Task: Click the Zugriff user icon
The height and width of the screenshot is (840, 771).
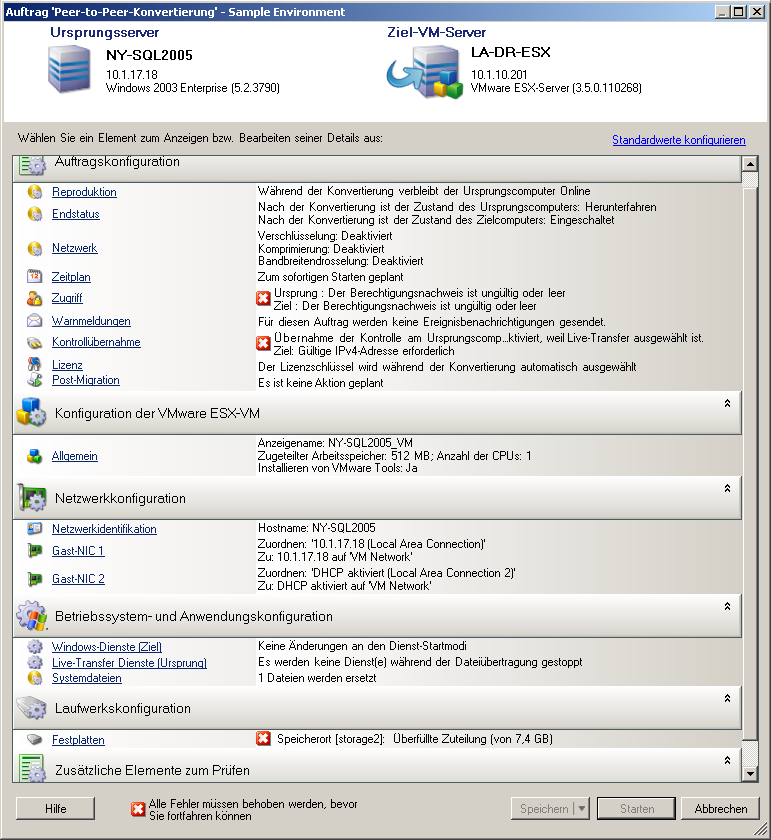Action: (x=35, y=298)
